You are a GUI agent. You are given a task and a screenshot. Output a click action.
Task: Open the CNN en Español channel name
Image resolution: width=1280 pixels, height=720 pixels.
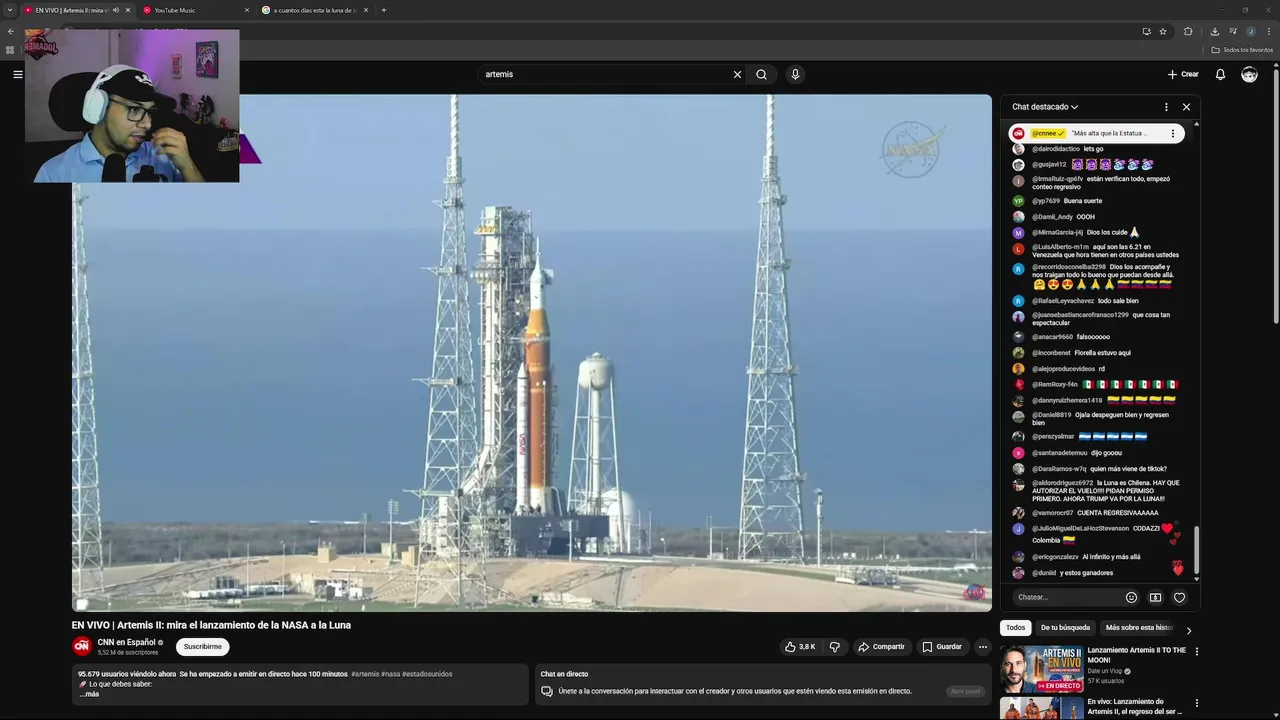coord(126,642)
